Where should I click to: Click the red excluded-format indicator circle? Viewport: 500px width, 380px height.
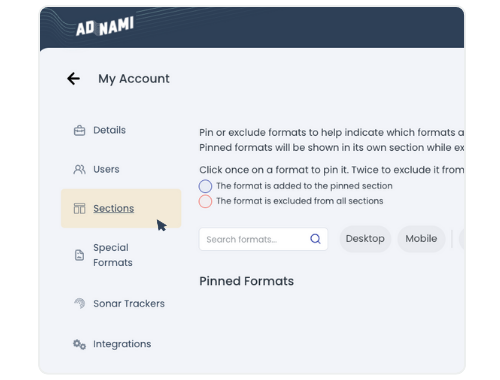click(x=205, y=201)
